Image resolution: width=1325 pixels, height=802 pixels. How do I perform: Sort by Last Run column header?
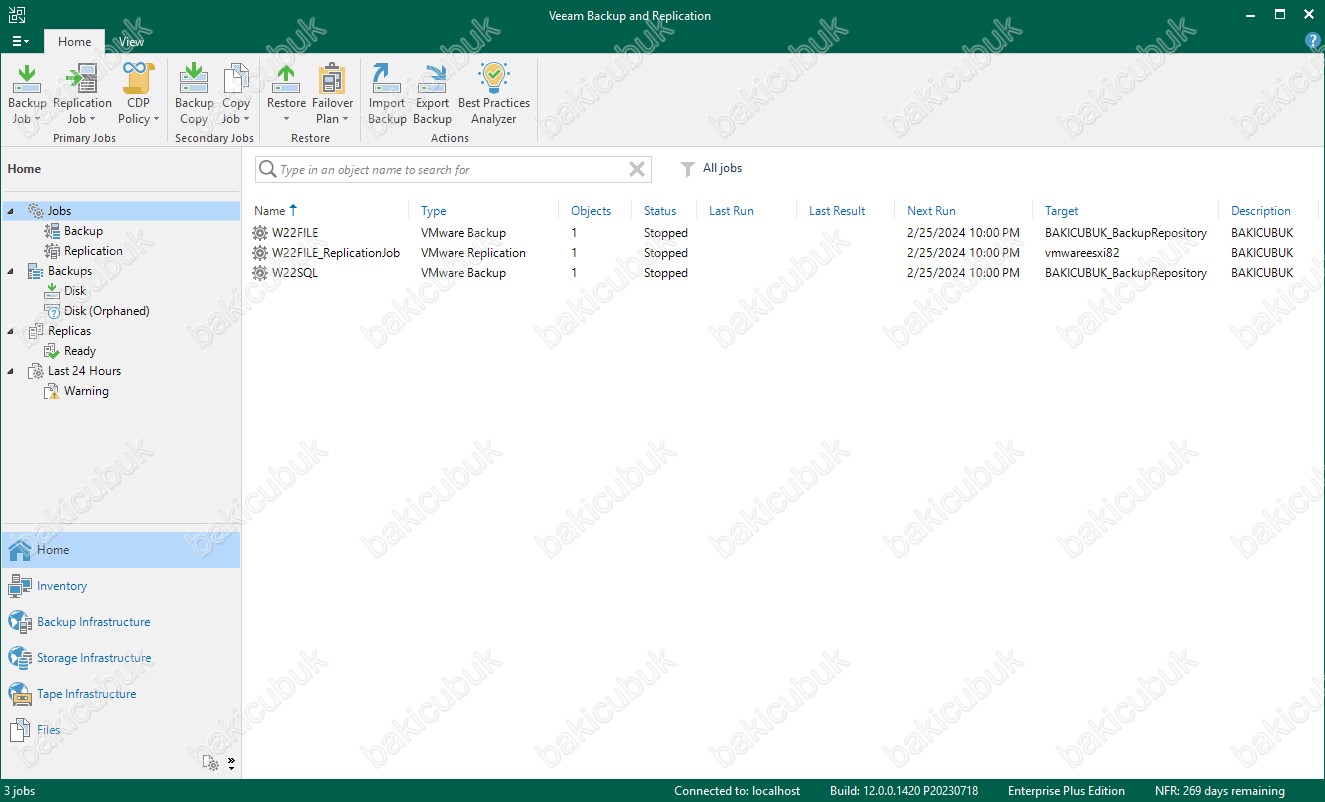pos(731,211)
